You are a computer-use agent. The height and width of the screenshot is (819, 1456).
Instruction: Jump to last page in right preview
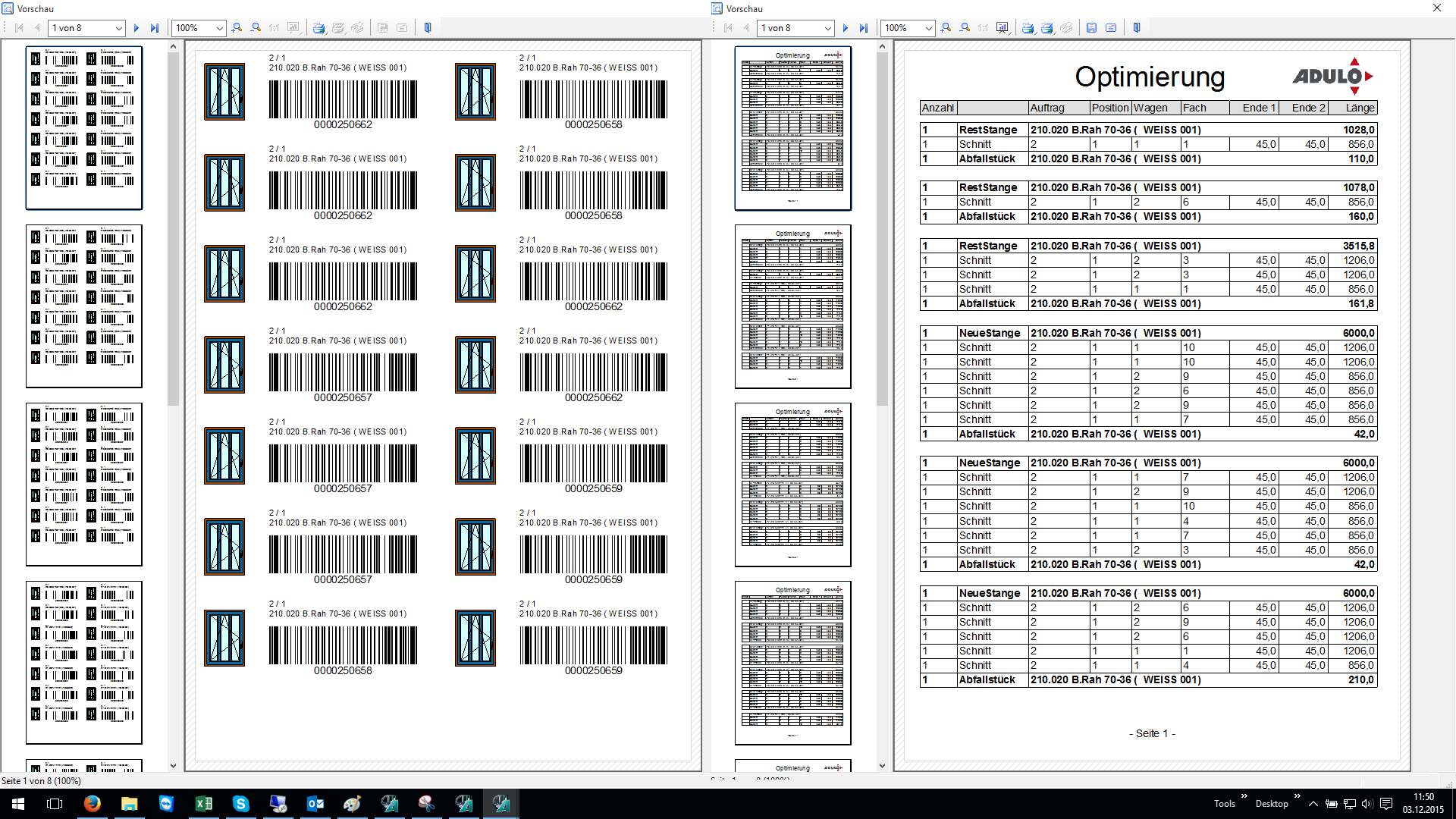point(864,28)
